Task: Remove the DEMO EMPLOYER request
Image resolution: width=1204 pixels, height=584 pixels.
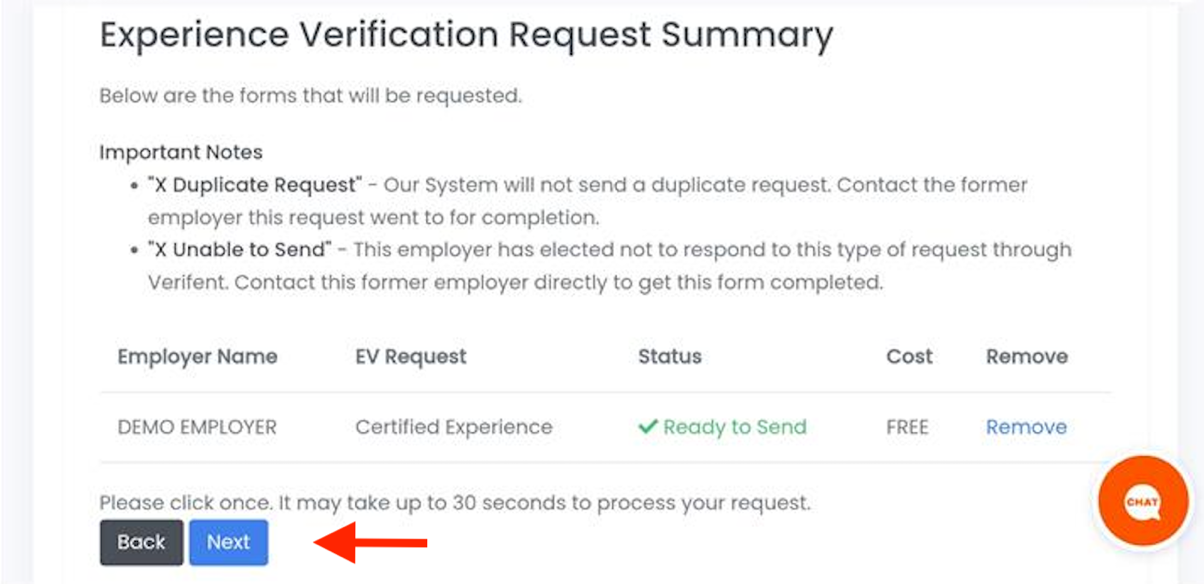Action: [1026, 426]
